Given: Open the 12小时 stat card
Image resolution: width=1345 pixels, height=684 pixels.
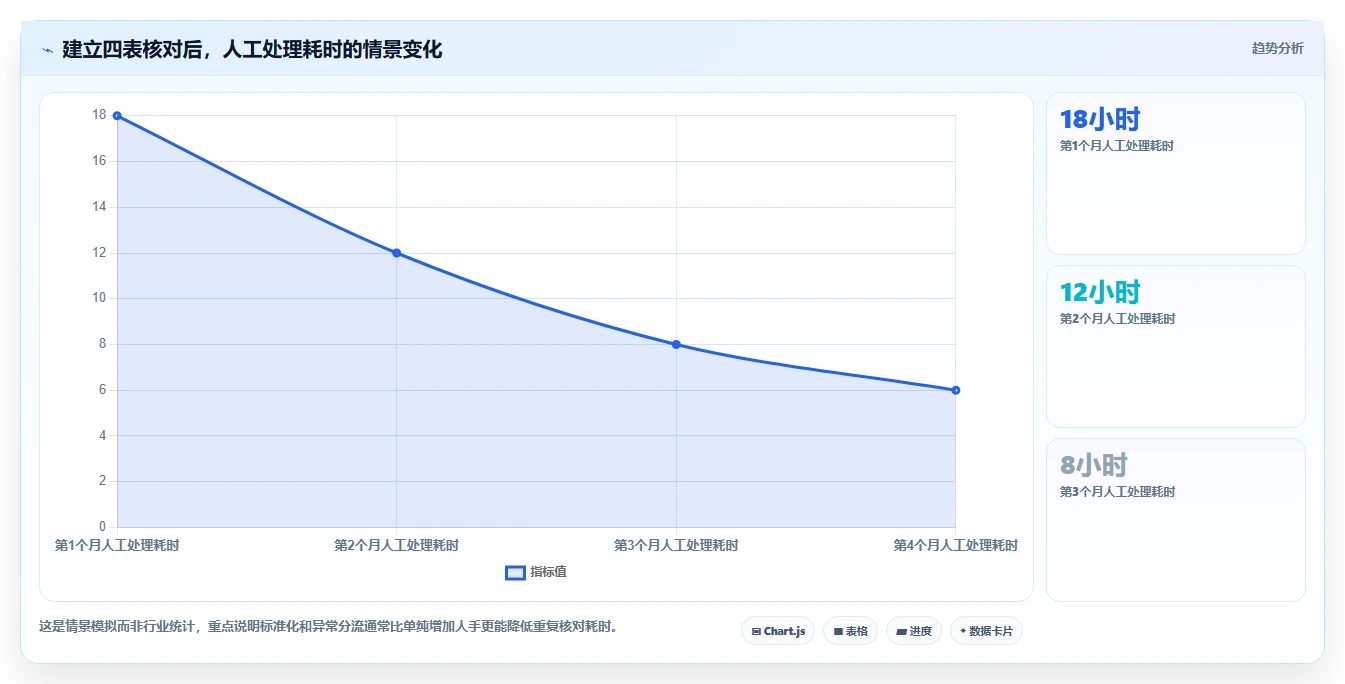Looking at the screenshot, I should click(1176, 346).
